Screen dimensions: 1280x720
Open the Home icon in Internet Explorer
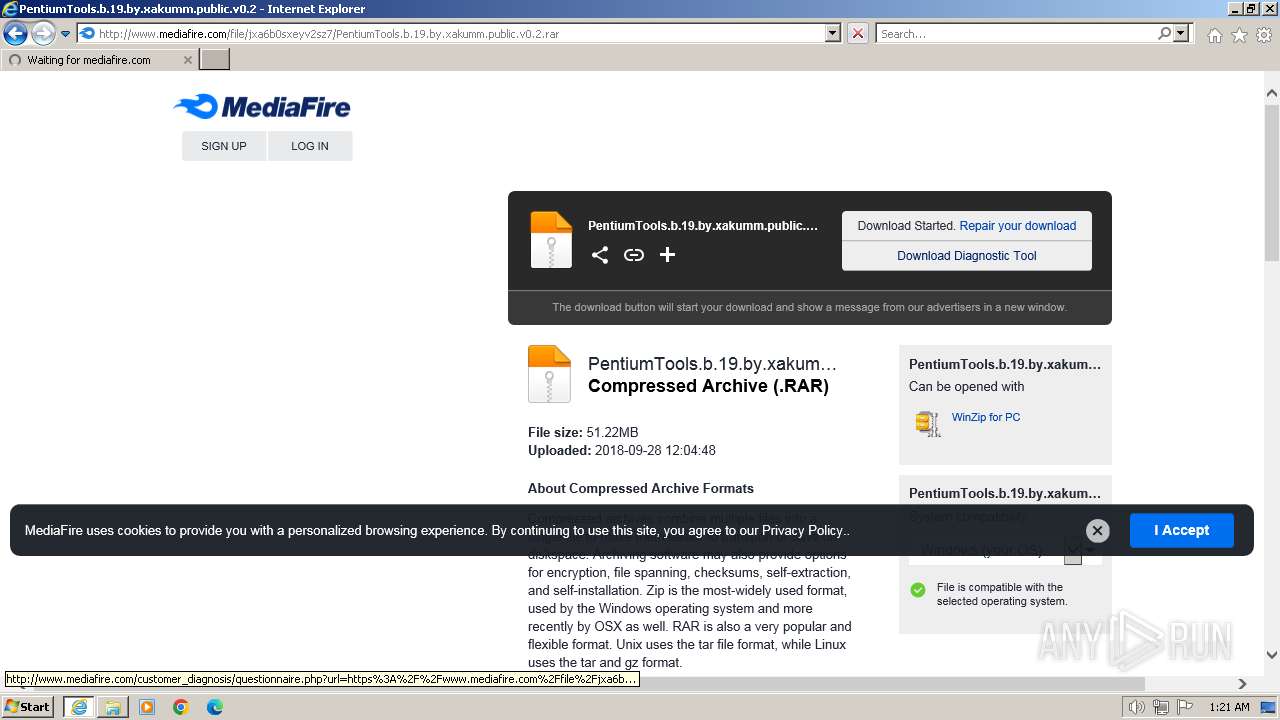(x=1214, y=35)
